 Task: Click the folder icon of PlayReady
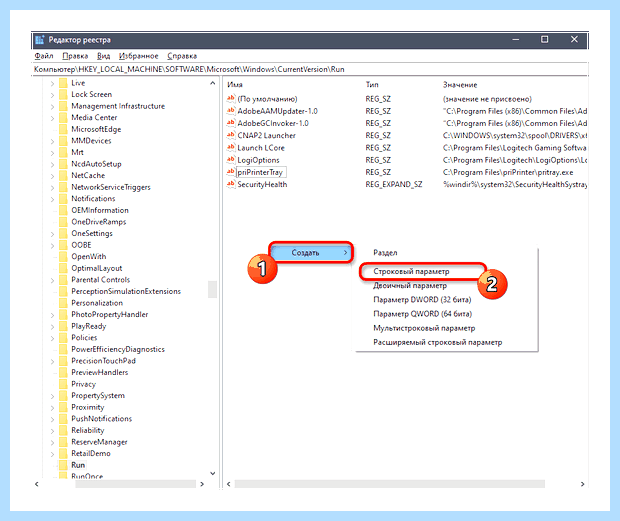pyautogui.click(x=63, y=326)
